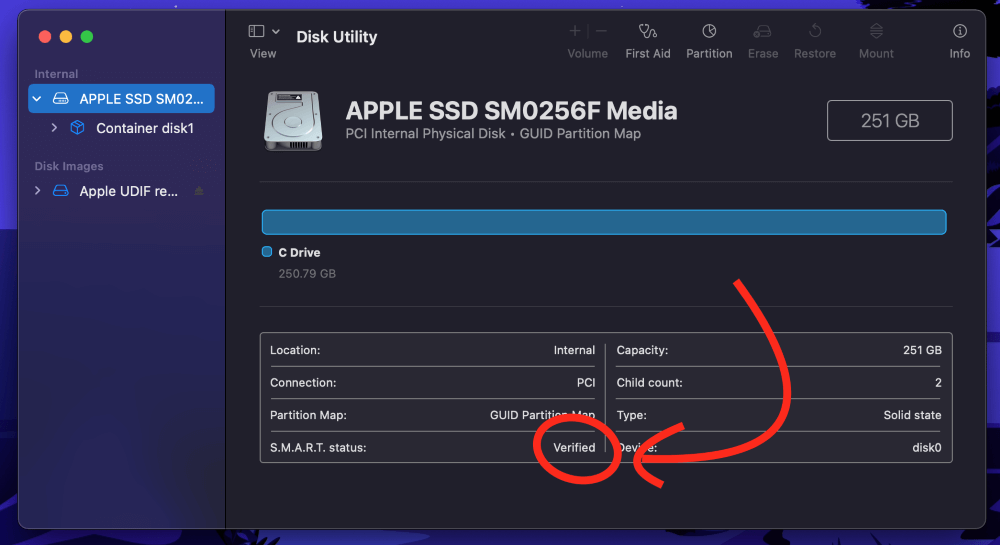The height and width of the screenshot is (545, 1000).
Task: Eject the Apple UDIF disk image
Action: [x=199, y=191]
